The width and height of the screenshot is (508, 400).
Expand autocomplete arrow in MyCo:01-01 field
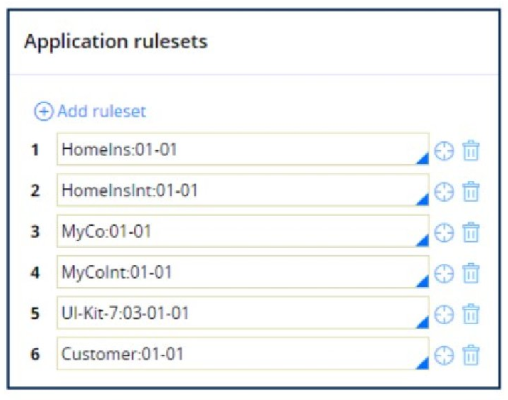point(423,240)
